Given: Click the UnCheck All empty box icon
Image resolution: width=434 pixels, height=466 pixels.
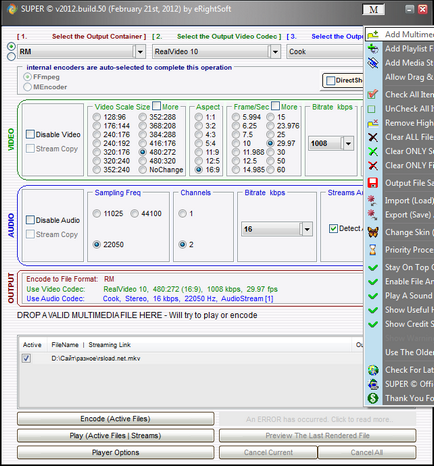Looking at the screenshot, I should [x=371, y=109].
